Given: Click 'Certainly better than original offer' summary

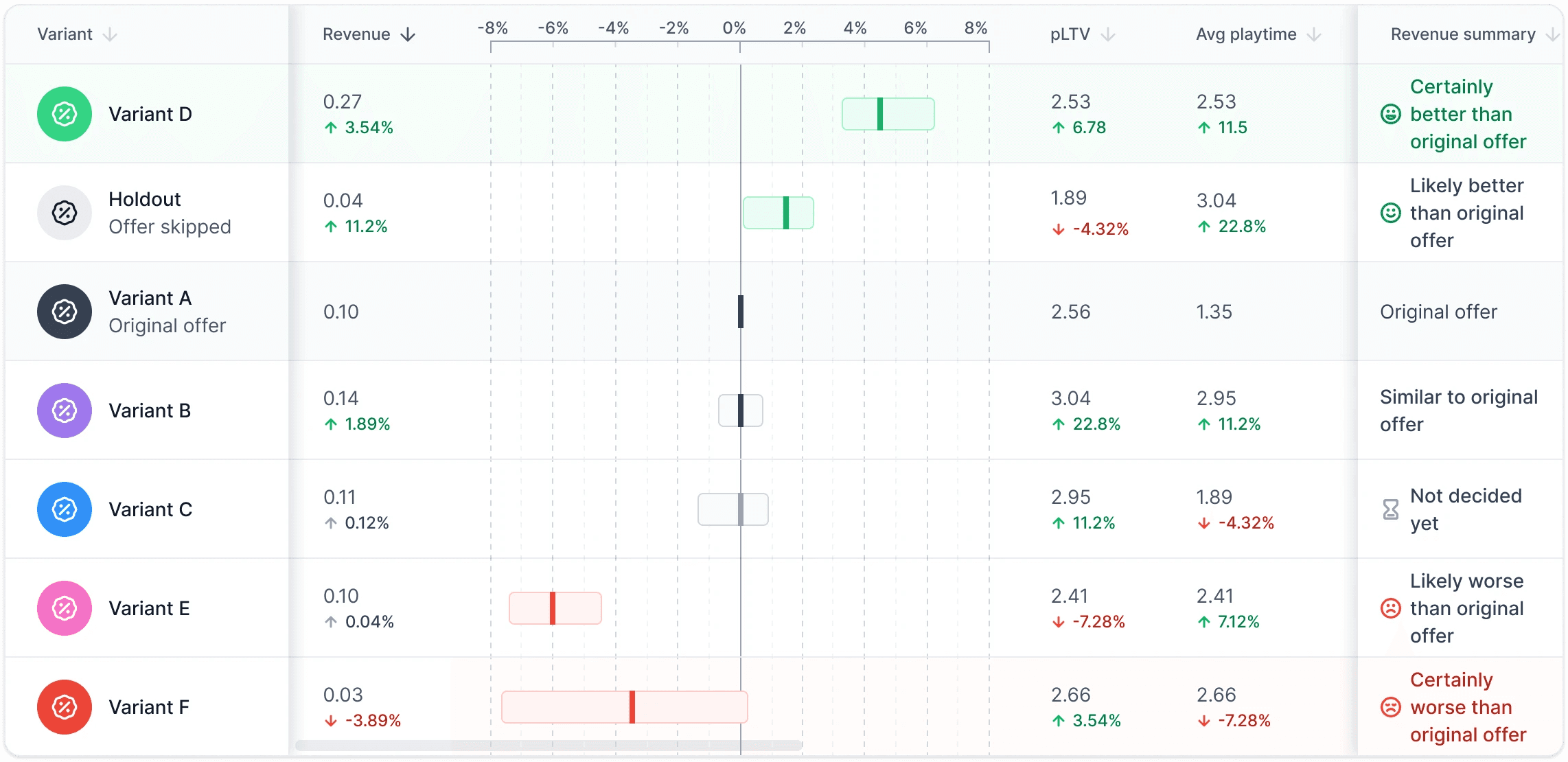Looking at the screenshot, I should point(1468,114).
